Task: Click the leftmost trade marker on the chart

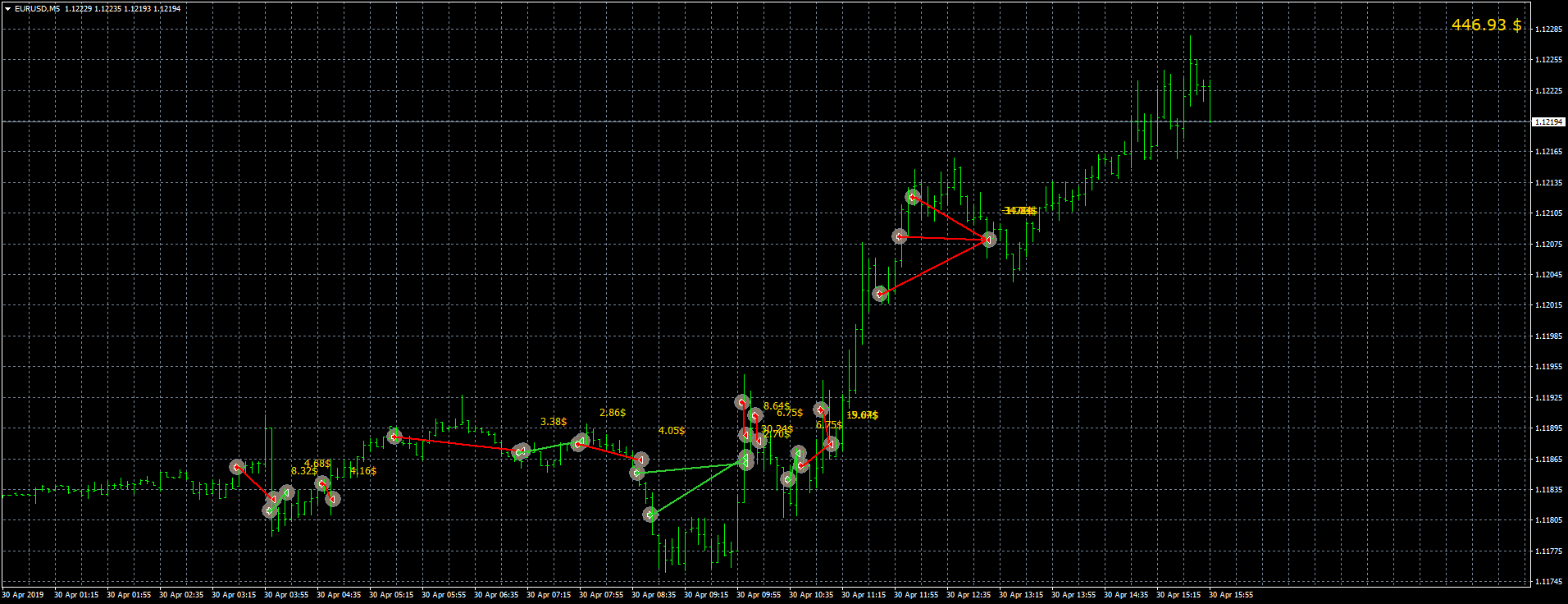Action: point(237,467)
